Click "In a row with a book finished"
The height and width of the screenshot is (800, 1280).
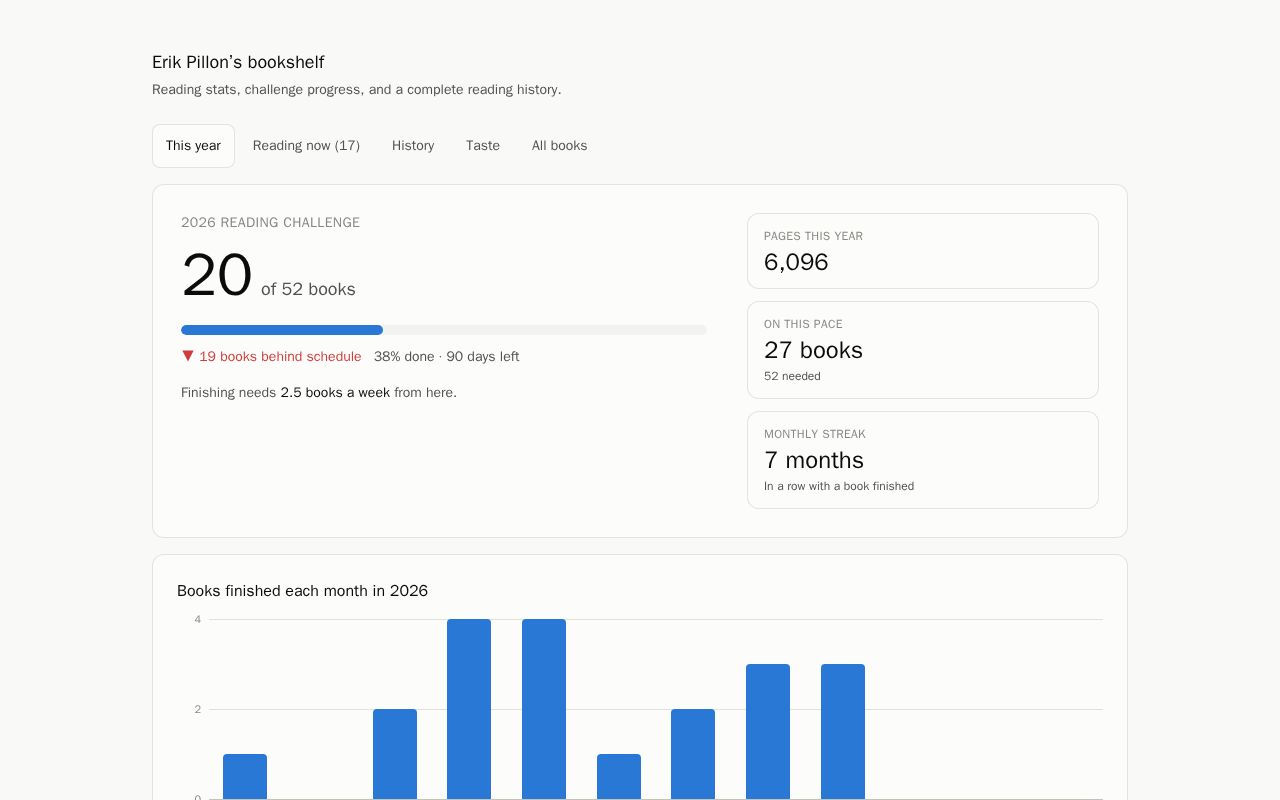(839, 486)
